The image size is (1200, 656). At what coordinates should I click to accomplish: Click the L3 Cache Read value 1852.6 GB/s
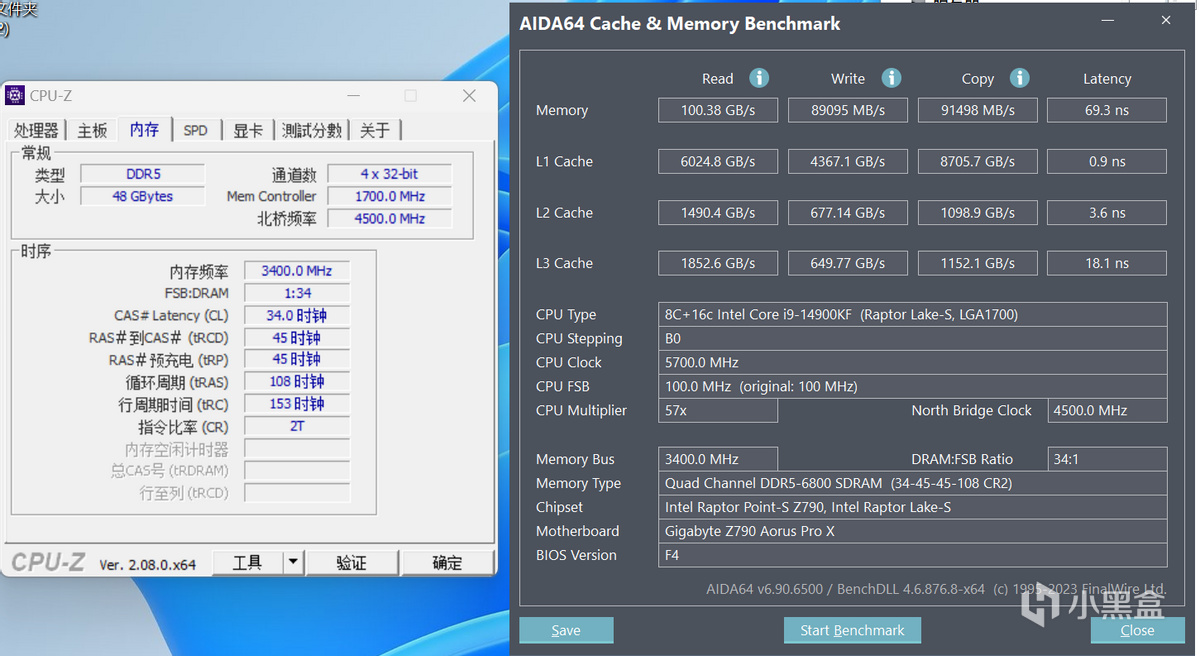pos(718,263)
